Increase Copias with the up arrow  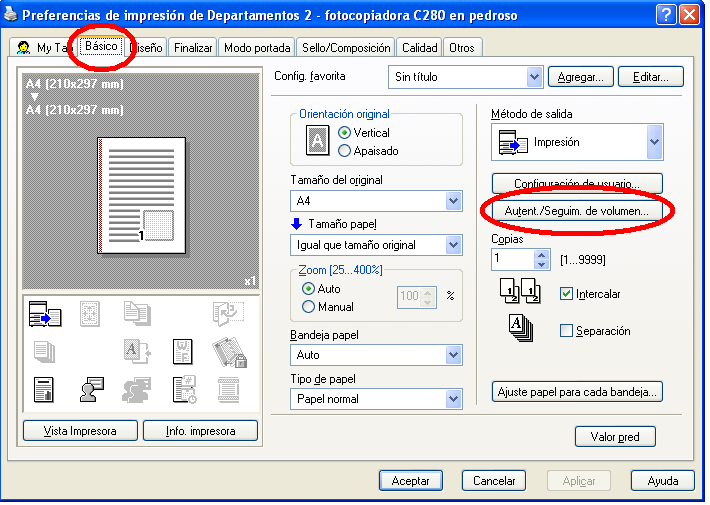tap(542, 255)
